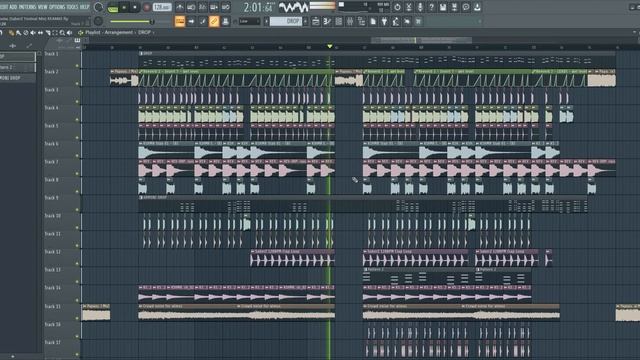Open the Piano roll view icon
Screen dimensions: 640x360
pos(327,21)
